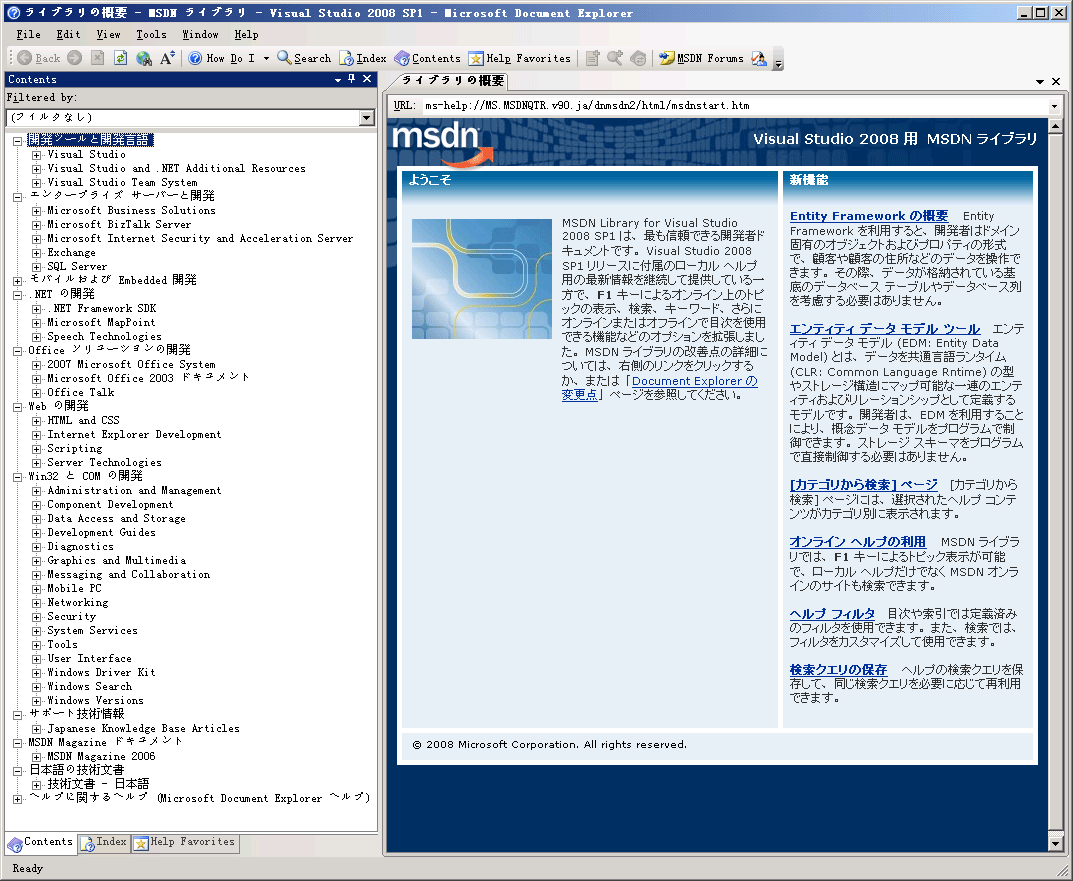Open the Entity Framework の概要 link

[x=869, y=216]
